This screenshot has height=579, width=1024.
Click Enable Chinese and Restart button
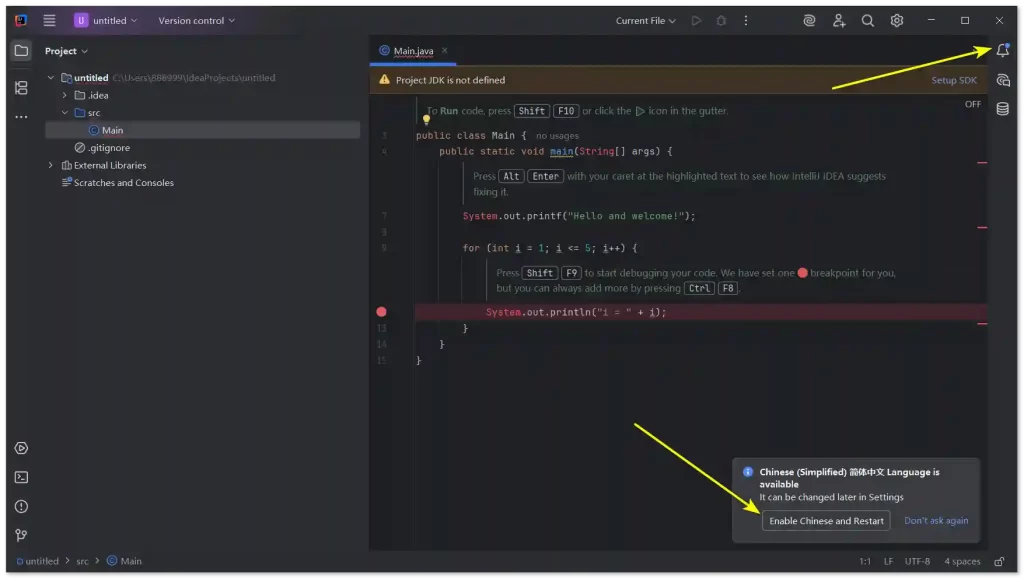(826, 521)
